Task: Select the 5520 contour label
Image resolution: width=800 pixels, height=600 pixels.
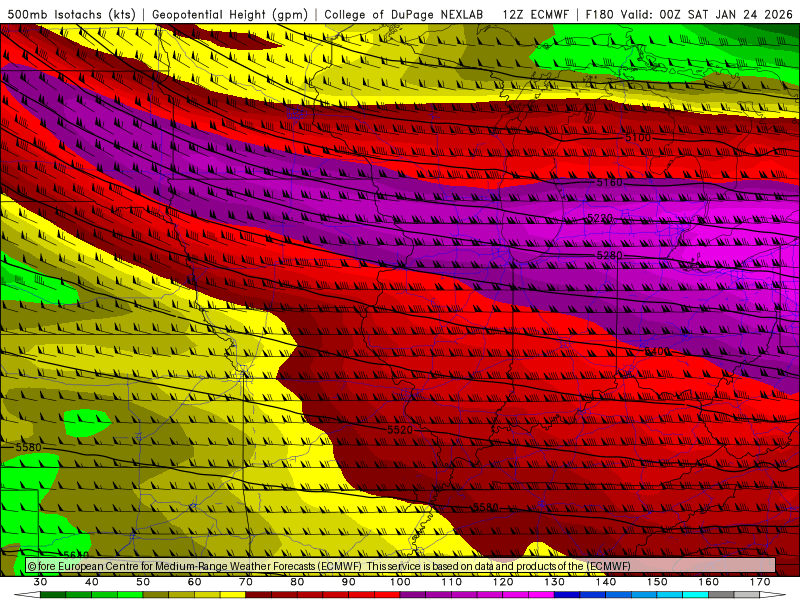Action: (399, 430)
